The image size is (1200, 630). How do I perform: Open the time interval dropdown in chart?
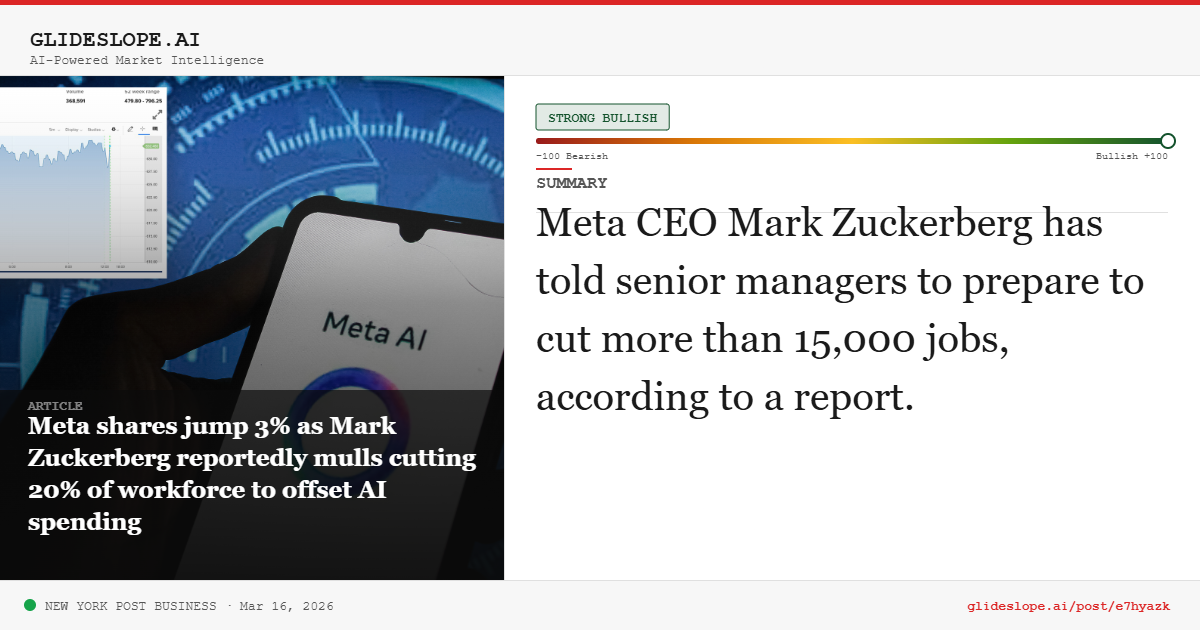click(52, 129)
